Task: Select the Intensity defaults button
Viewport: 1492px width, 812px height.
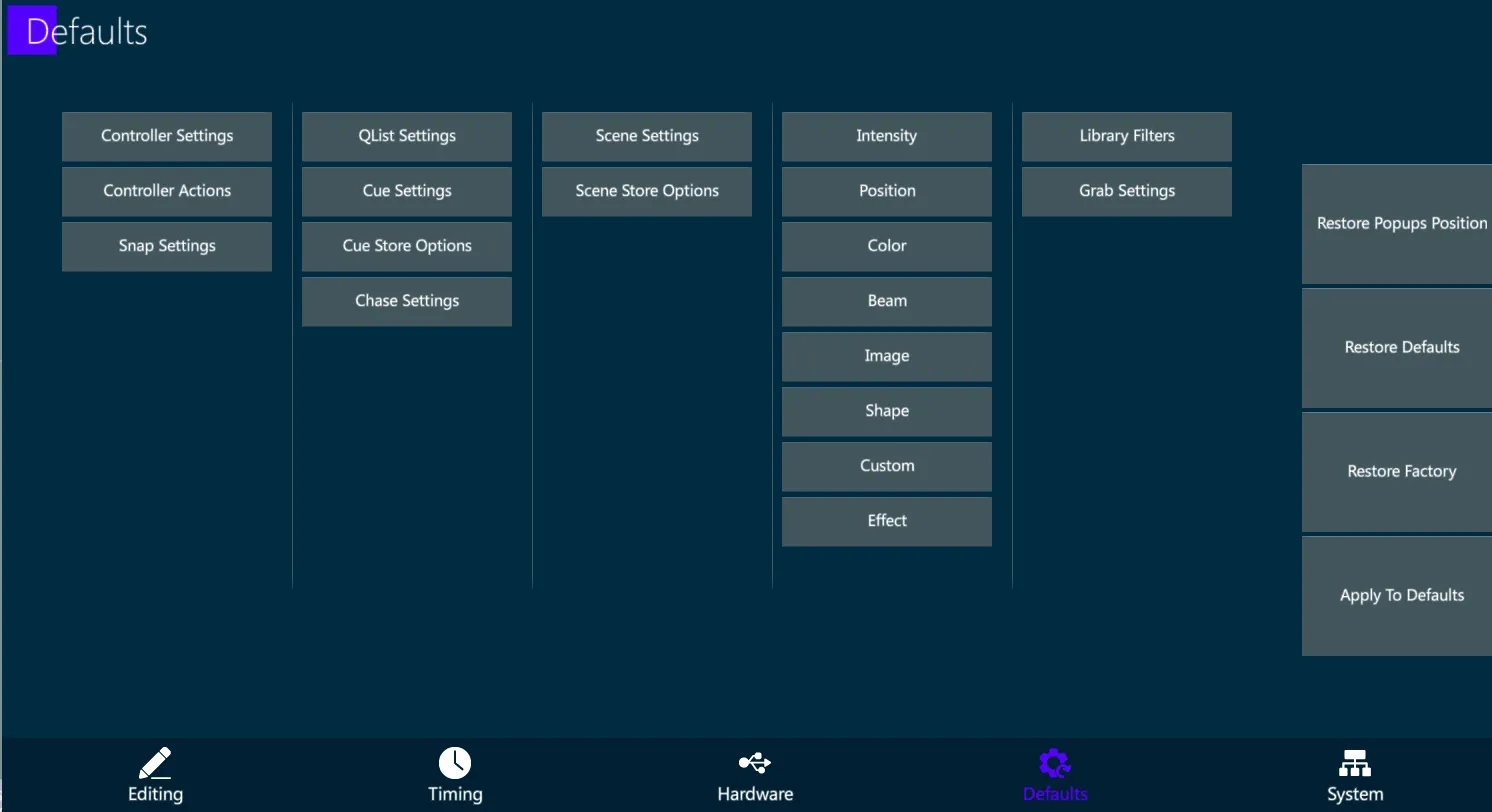Action: 887,136
